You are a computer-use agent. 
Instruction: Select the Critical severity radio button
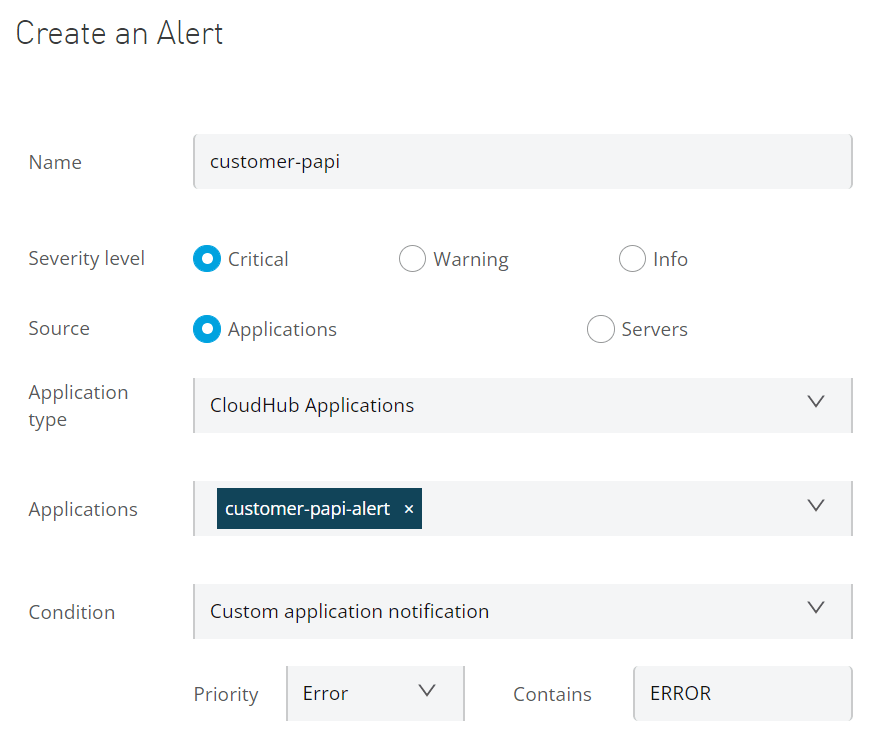click(207, 259)
